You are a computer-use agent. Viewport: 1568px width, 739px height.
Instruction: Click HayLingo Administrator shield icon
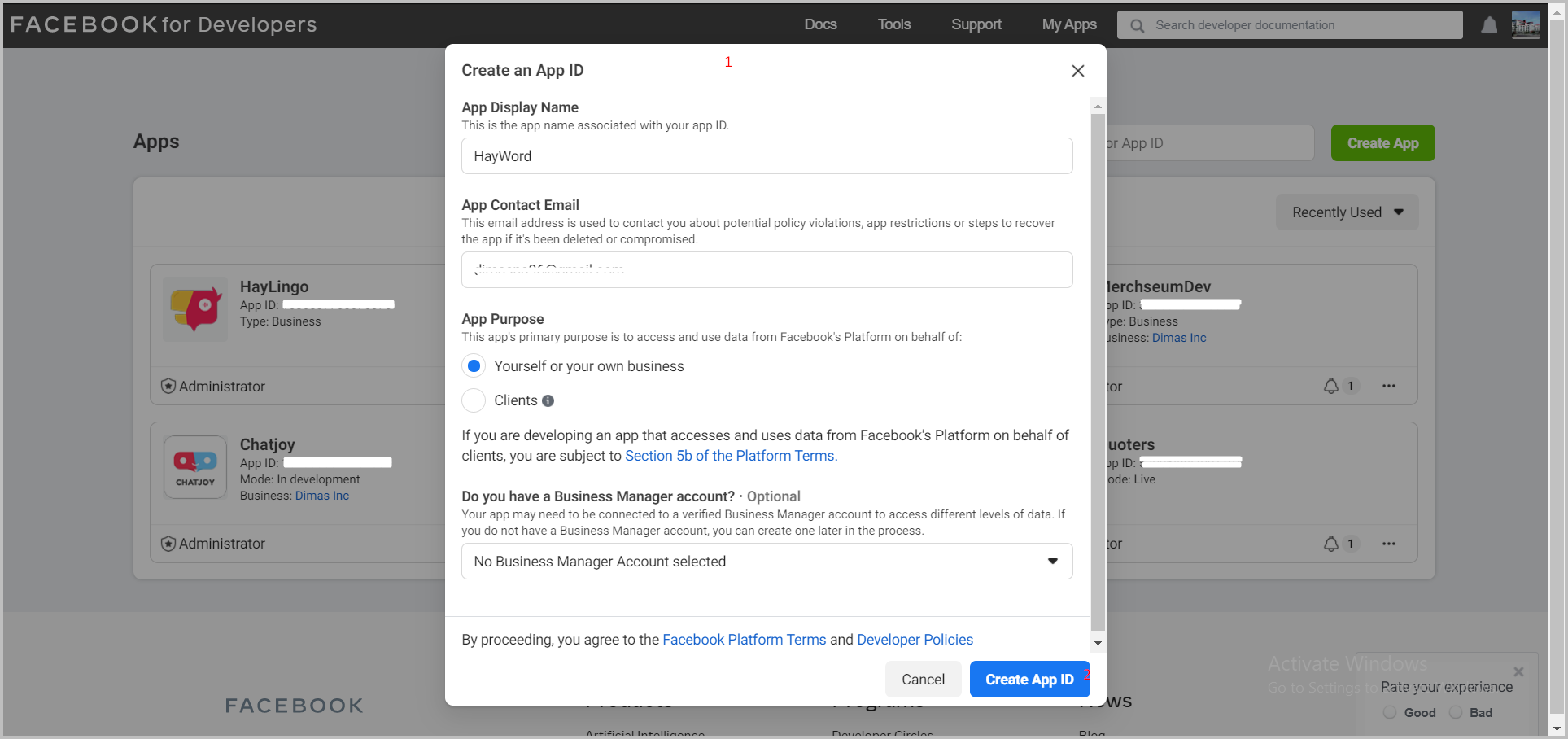coord(168,386)
